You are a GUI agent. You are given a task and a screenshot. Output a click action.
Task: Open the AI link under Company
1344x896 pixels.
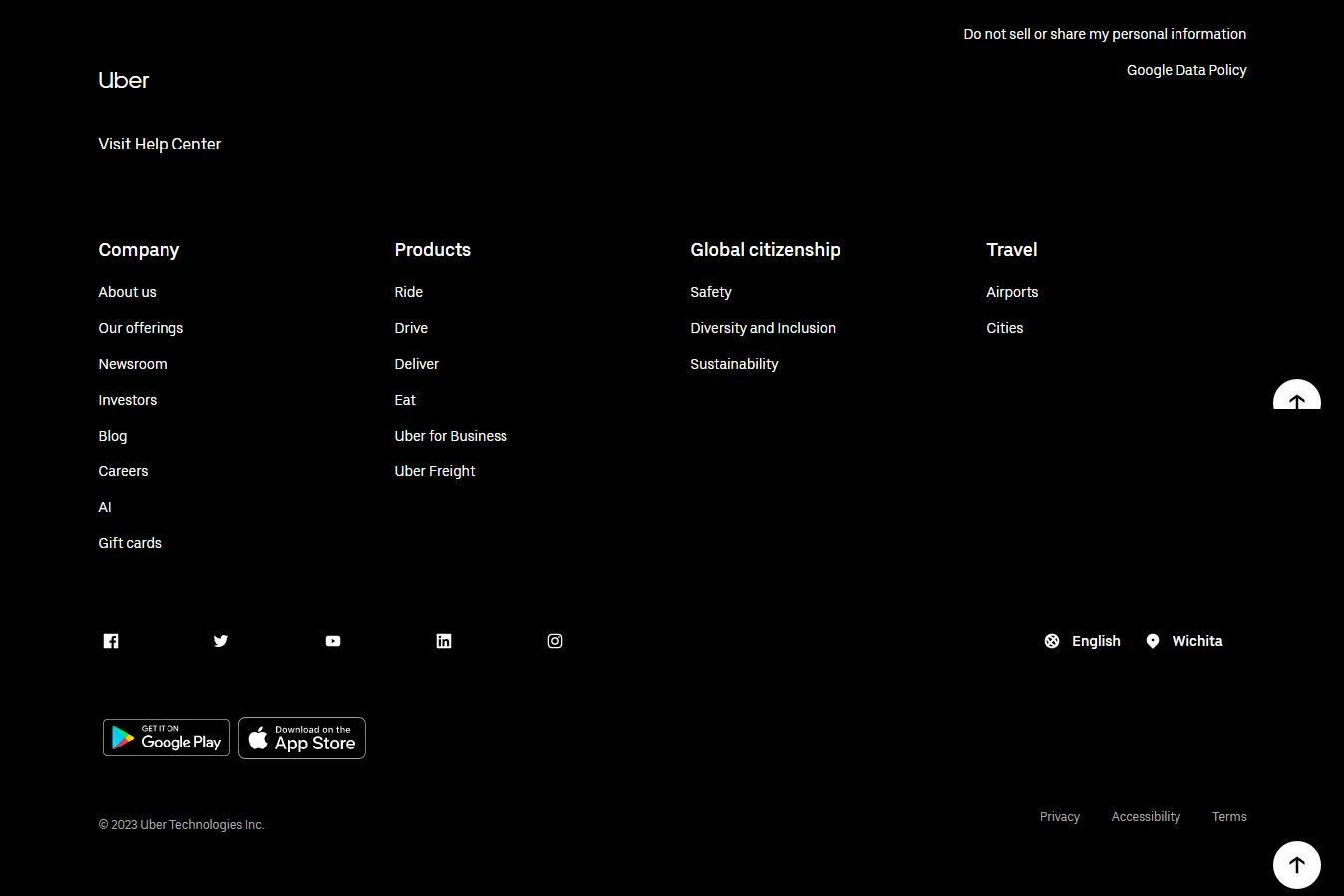(105, 507)
